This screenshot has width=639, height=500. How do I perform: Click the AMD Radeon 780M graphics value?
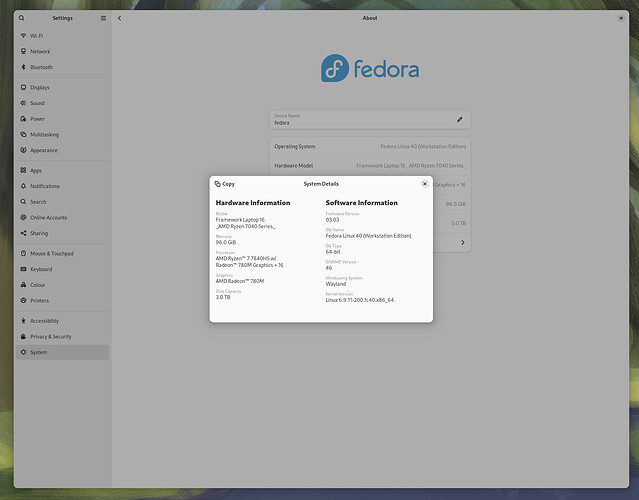(240, 281)
